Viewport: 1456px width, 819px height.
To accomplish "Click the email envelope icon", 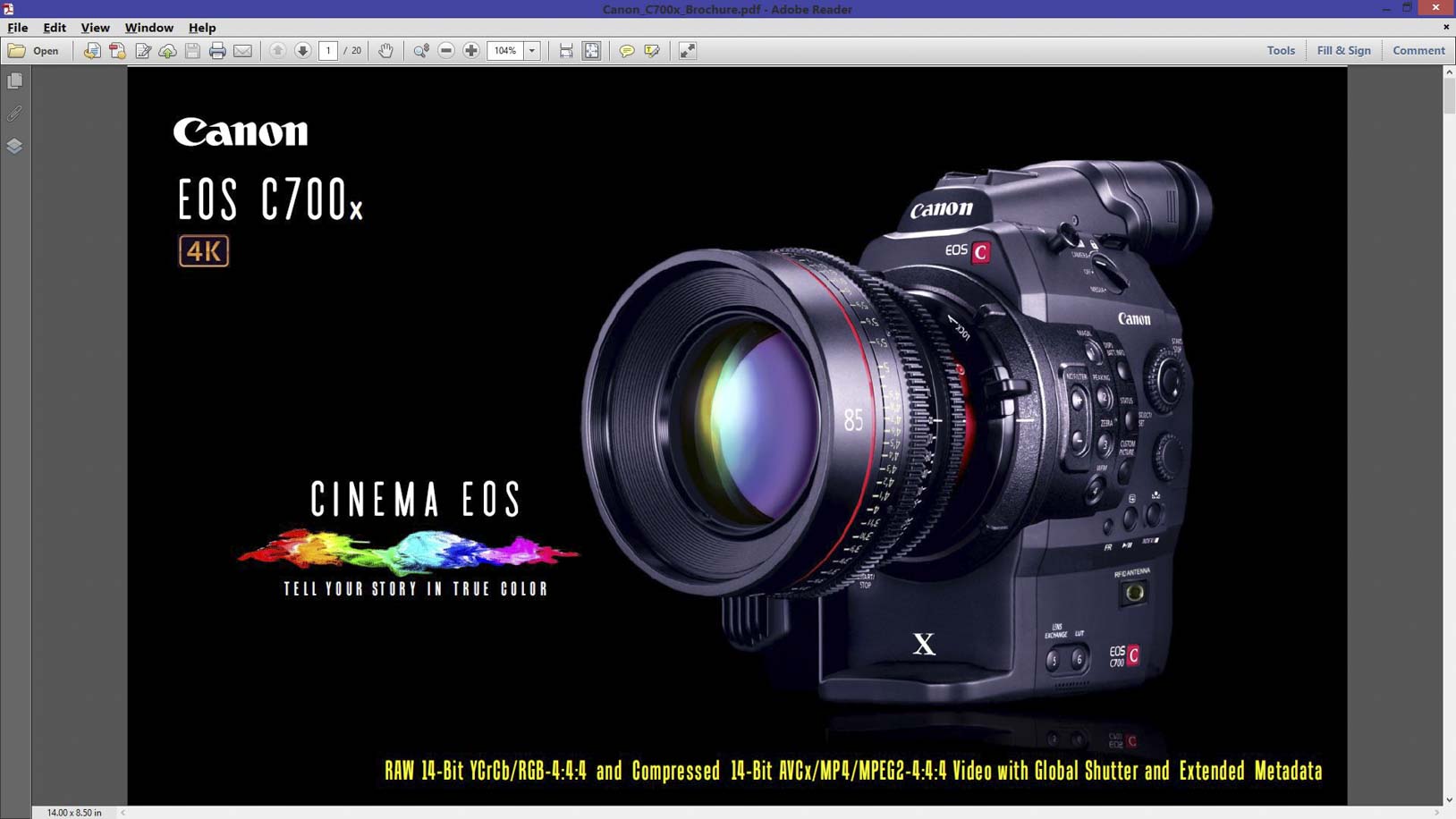I will click(x=242, y=51).
